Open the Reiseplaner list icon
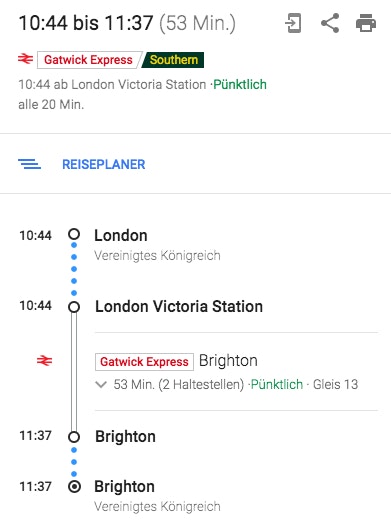The image size is (391, 524). click(29, 164)
